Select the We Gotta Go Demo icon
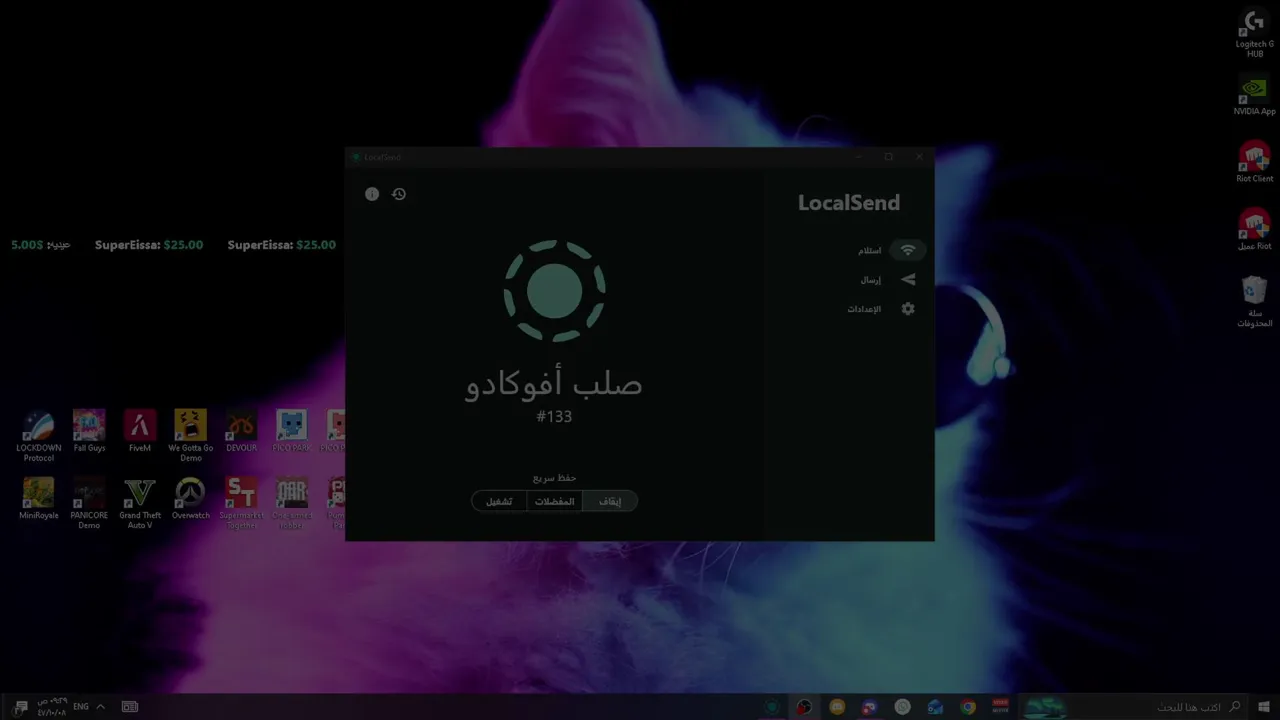This screenshot has height=720, width=1280. tap(190, 436)
